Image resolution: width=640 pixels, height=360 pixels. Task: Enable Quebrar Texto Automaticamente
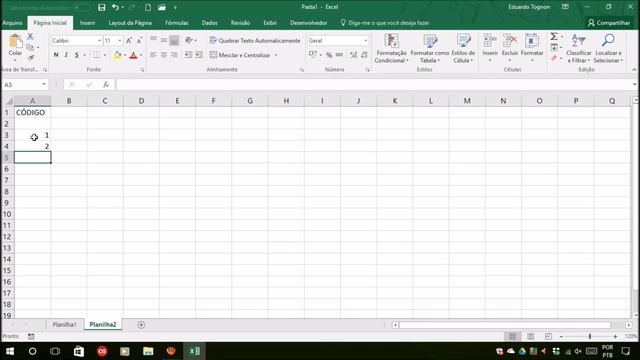[255, 40]
